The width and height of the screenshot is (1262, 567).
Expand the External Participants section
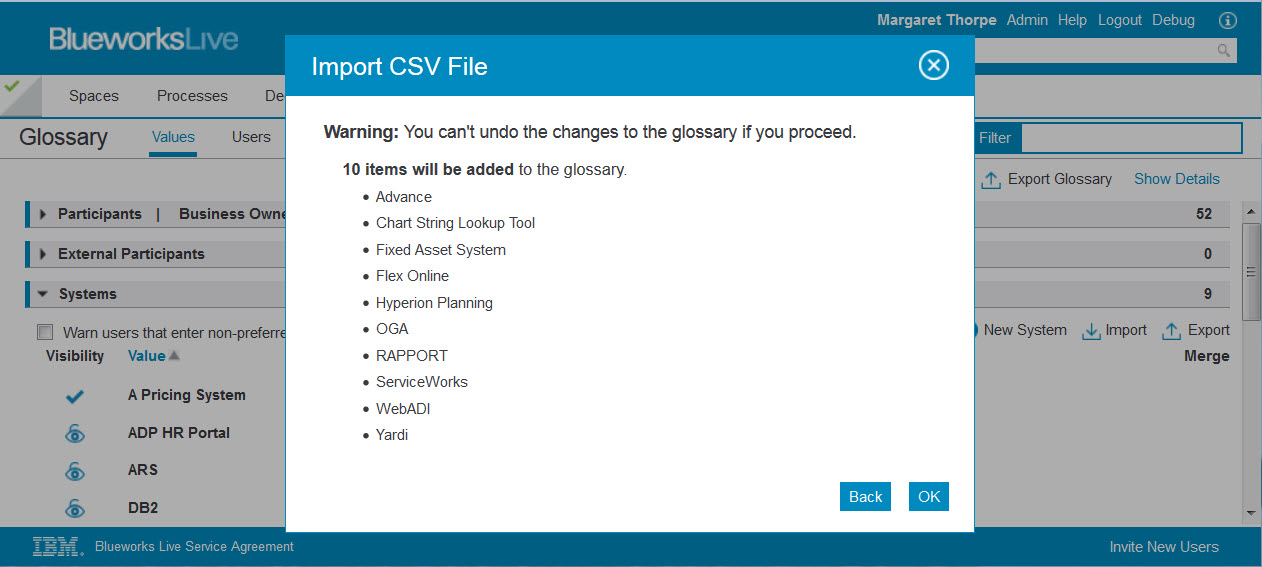pos(43,254)
